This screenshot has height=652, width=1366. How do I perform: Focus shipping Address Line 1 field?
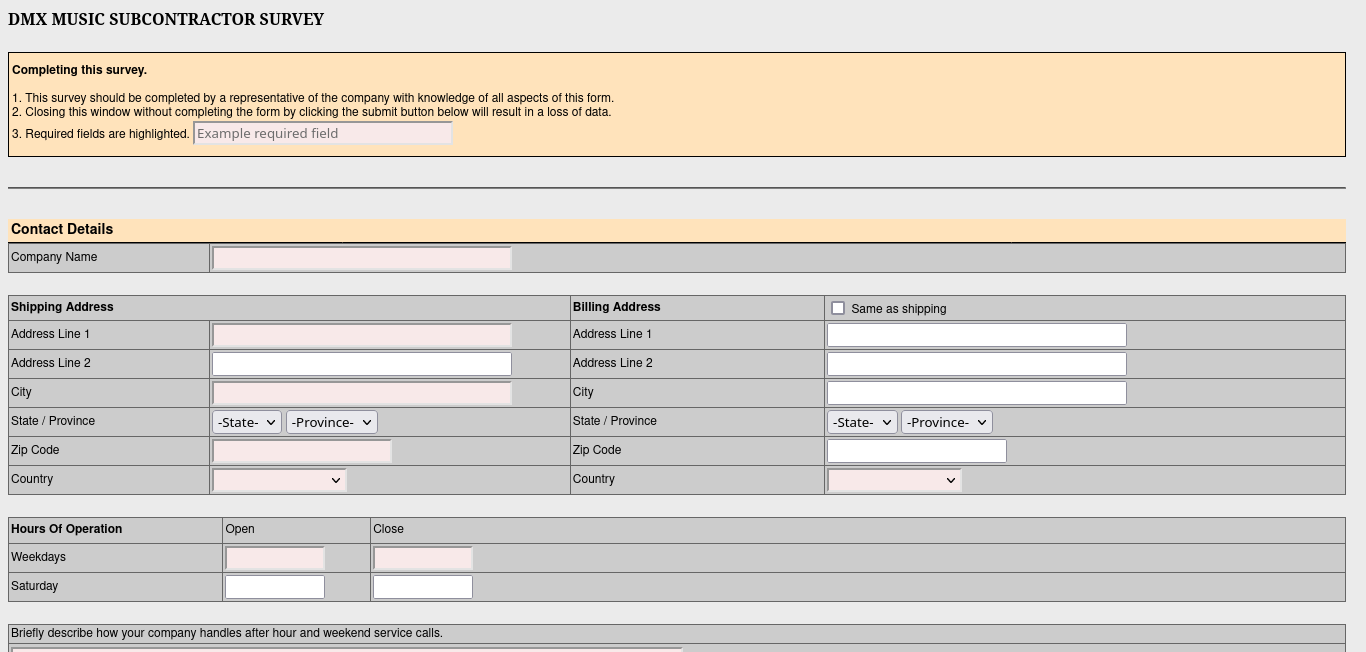click(361, 335)
